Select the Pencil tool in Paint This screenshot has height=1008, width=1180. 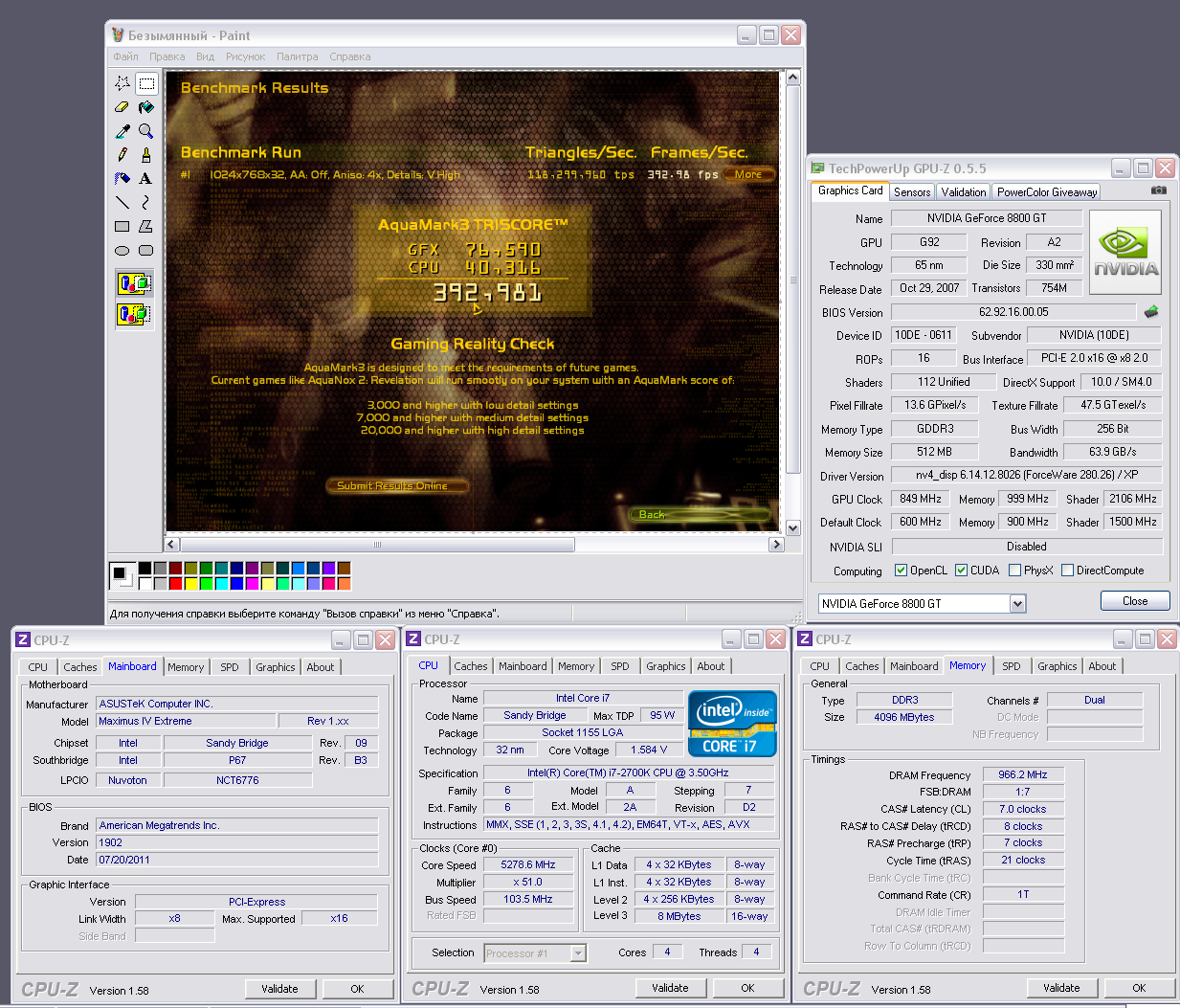(x=122, y=155)
